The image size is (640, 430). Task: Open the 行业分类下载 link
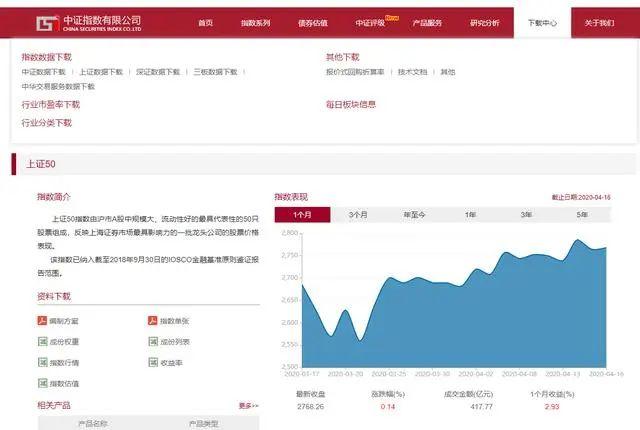(47, 123)
